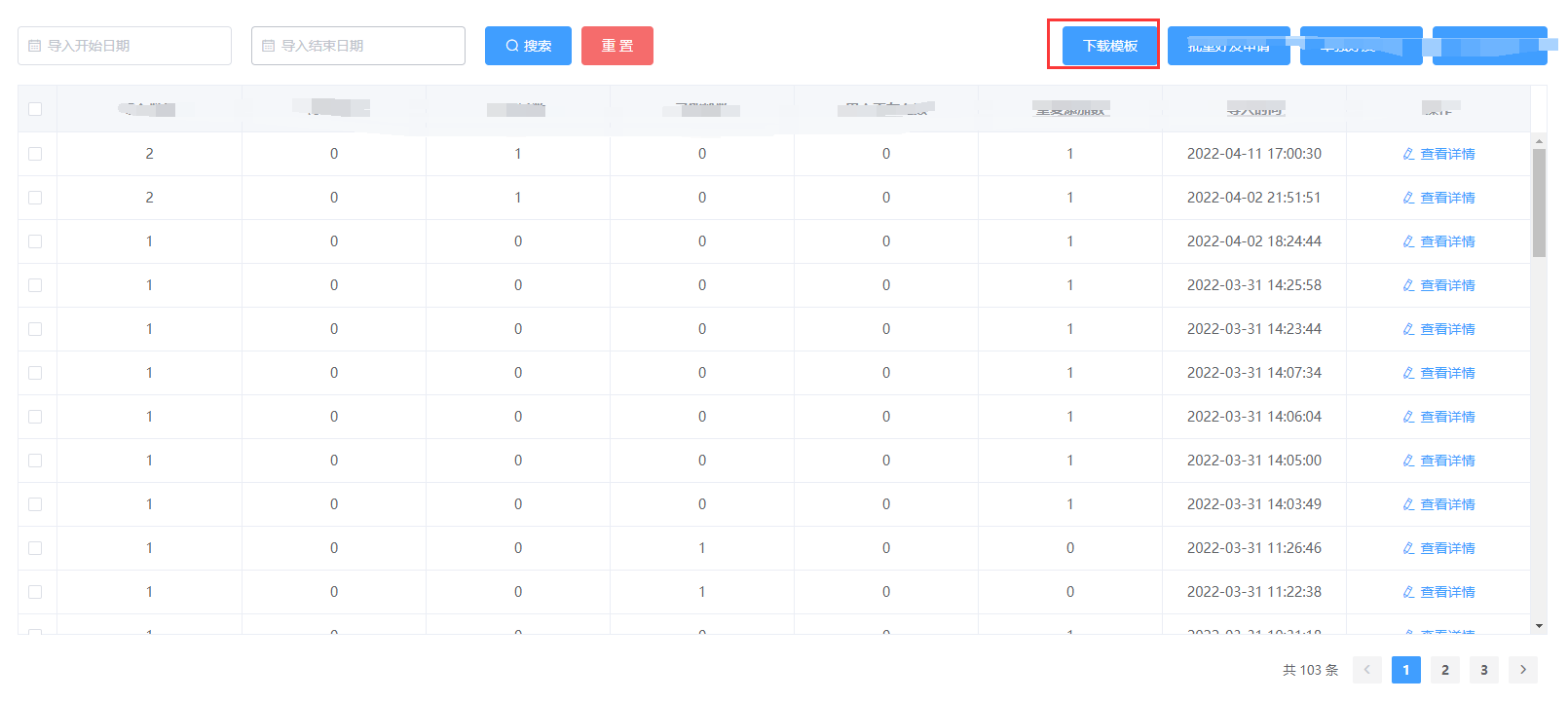Check the row dated 2022-04-11 17:00:30
The width and height of the screenshot is (1568, 702).
click(x=35, y=154)
